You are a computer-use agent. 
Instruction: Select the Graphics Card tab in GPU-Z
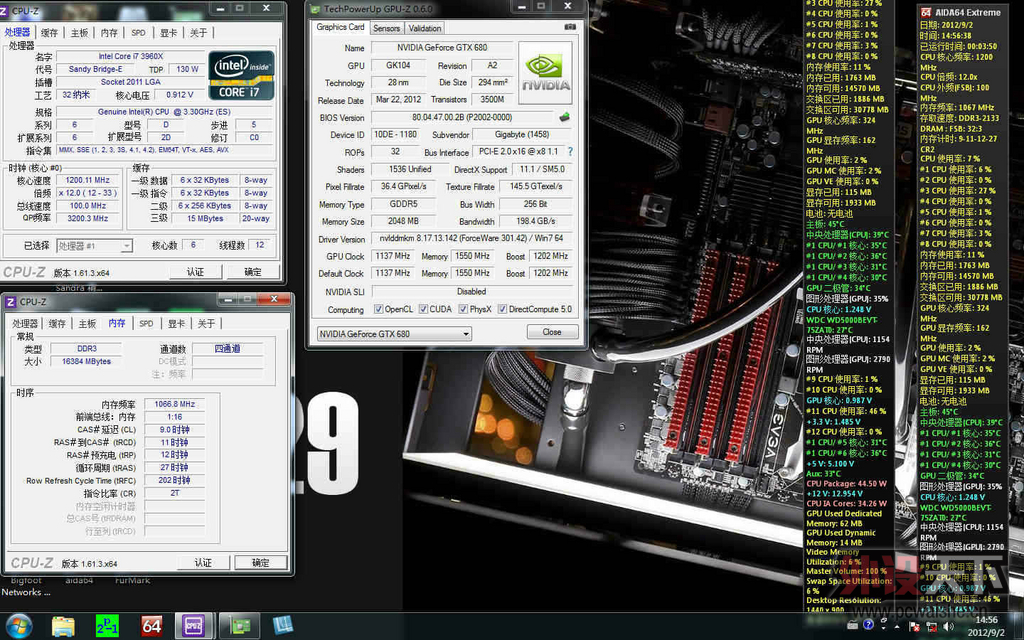[340, 27]
